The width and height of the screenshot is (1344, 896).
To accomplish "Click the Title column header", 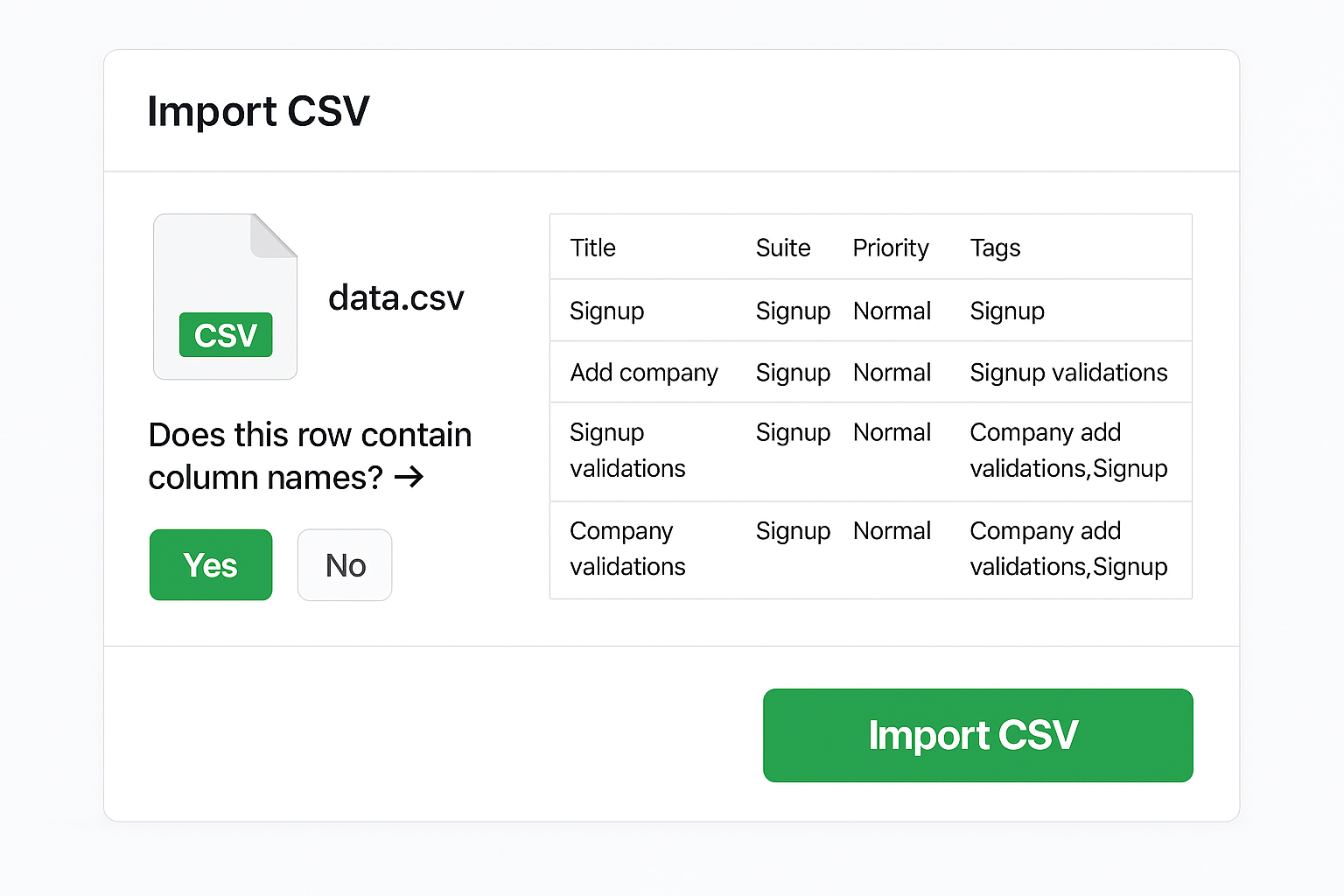I will (x=593, y=248).
